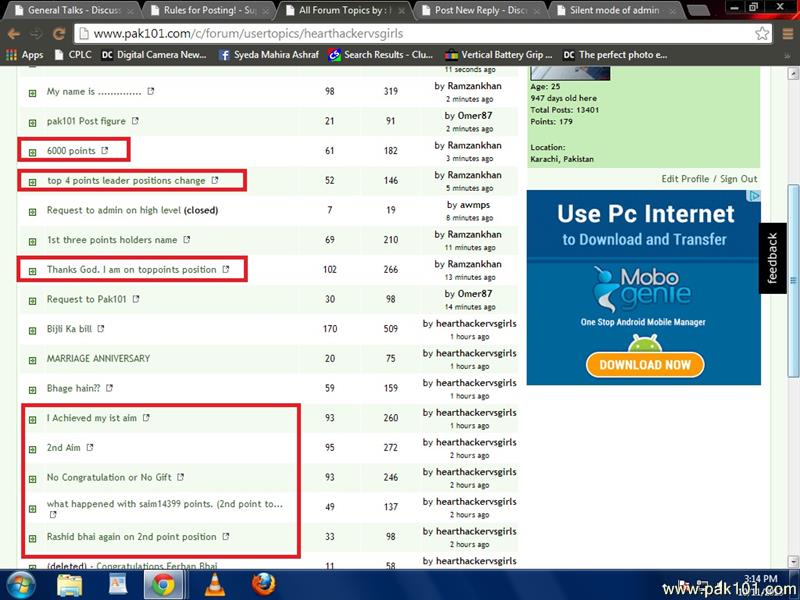Launch VLC media player from the taskbar
This screenshot has height=600, width=800.
coord(214,583)
